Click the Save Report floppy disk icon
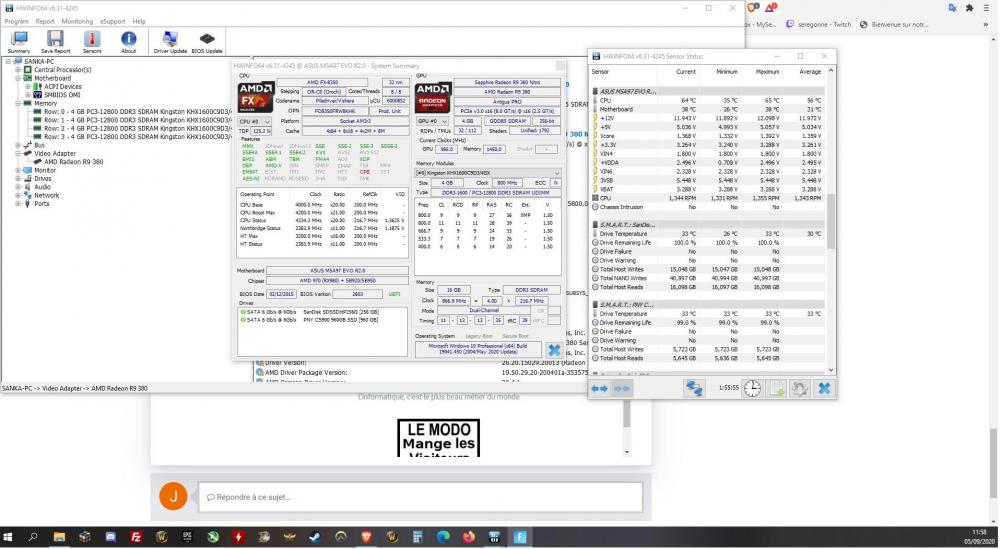The height and width of the screenshot is (549, 1000). click(x=55, y=42)
